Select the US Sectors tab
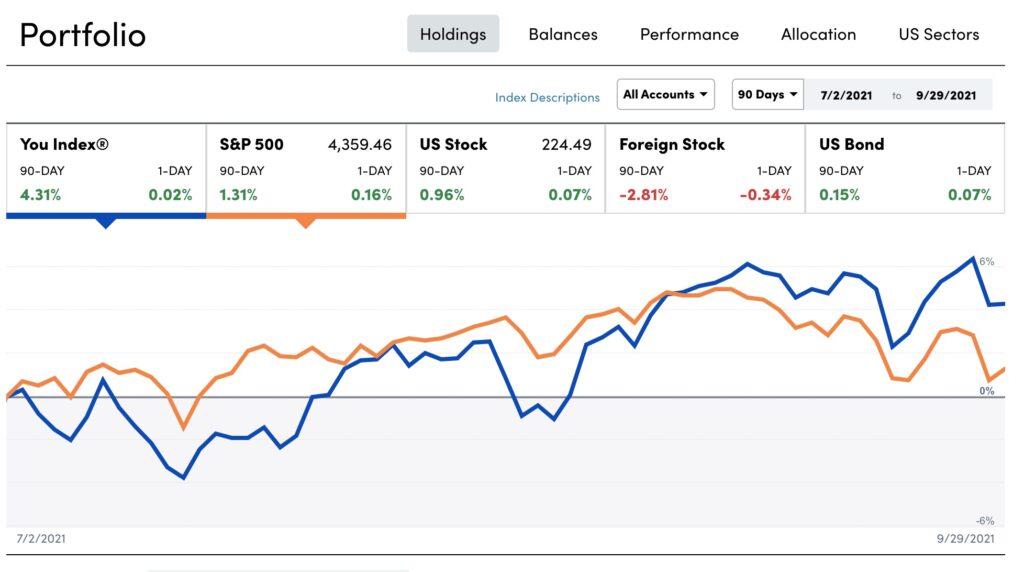The width and height of the screenshot is (1024, 572). 938,34
